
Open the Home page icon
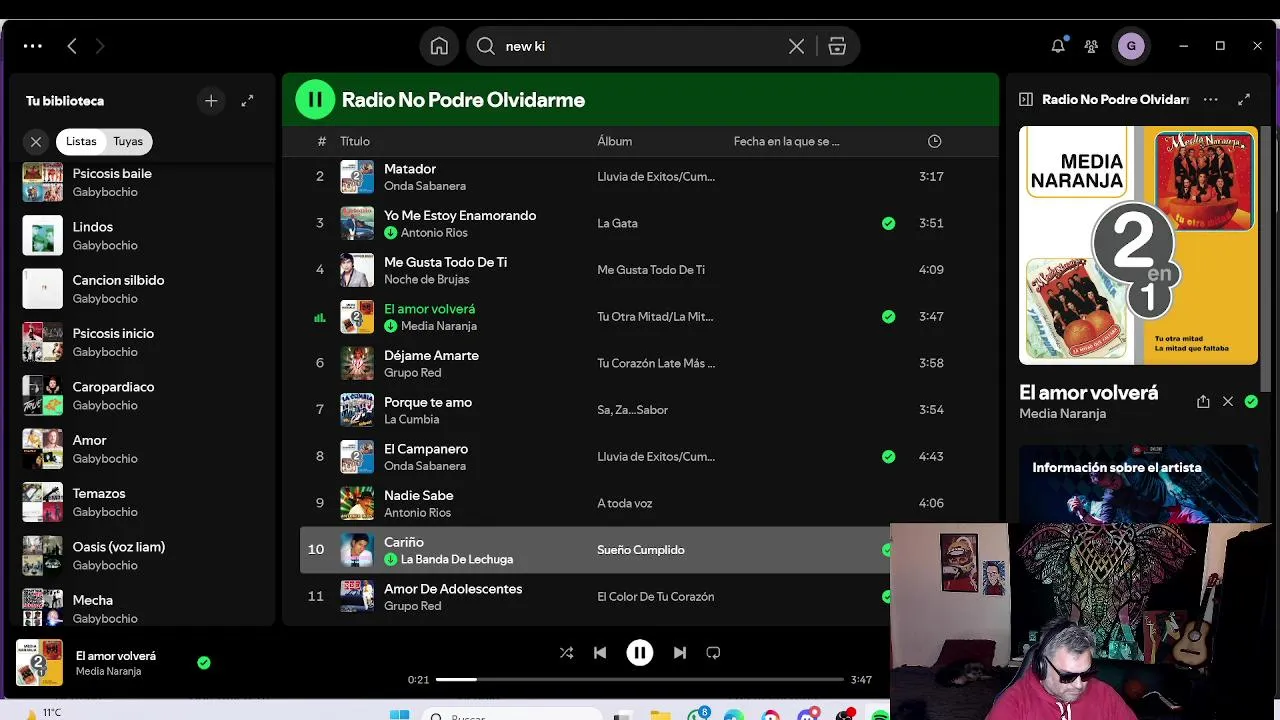point(439,46)
